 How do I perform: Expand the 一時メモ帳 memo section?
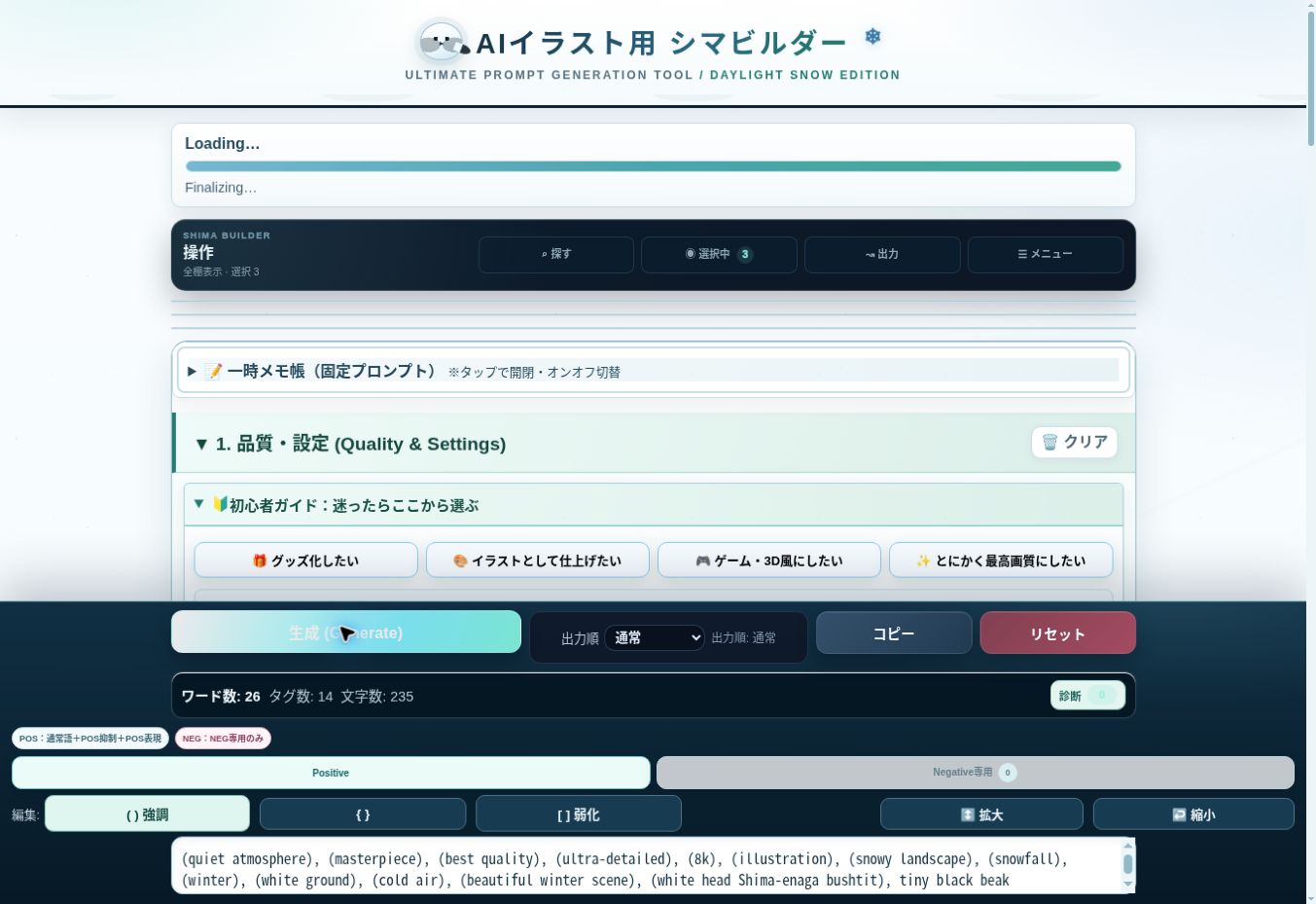(654, 371)
